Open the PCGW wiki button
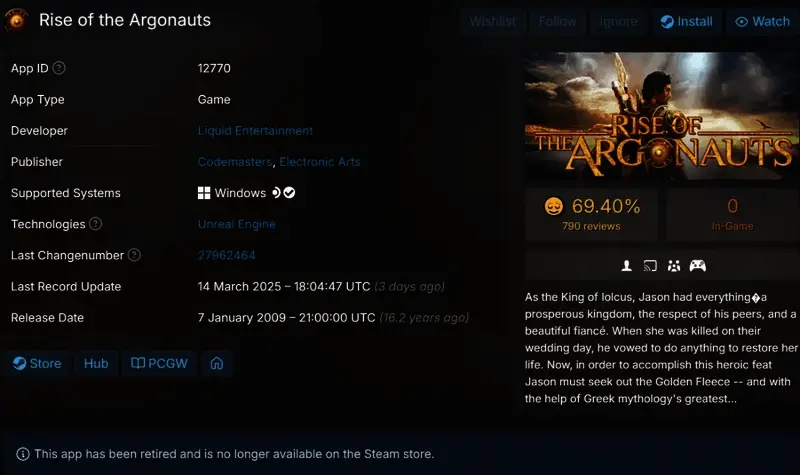800x475 pixels. (159, 363)
